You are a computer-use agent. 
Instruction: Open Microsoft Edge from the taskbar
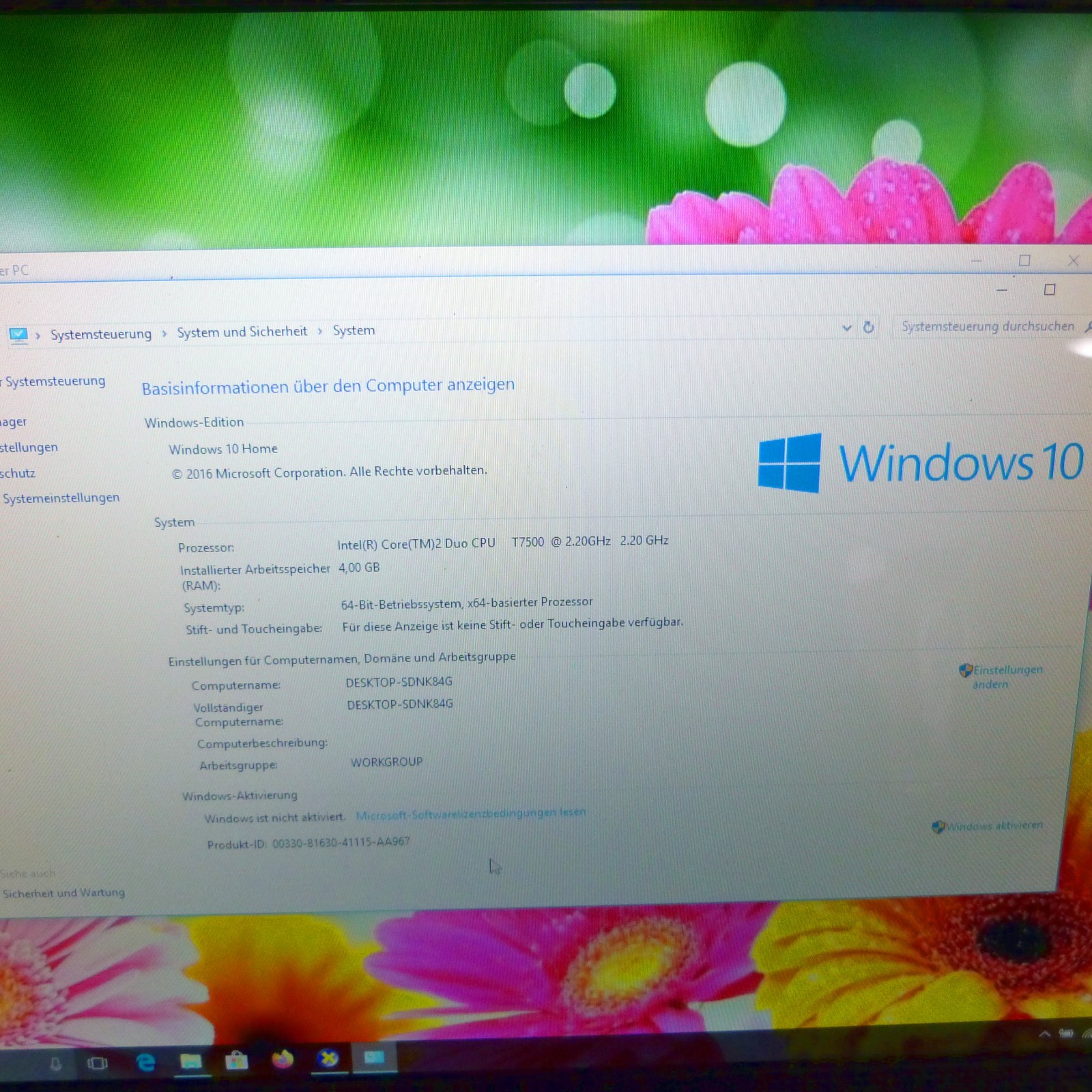coord(145,1062)
